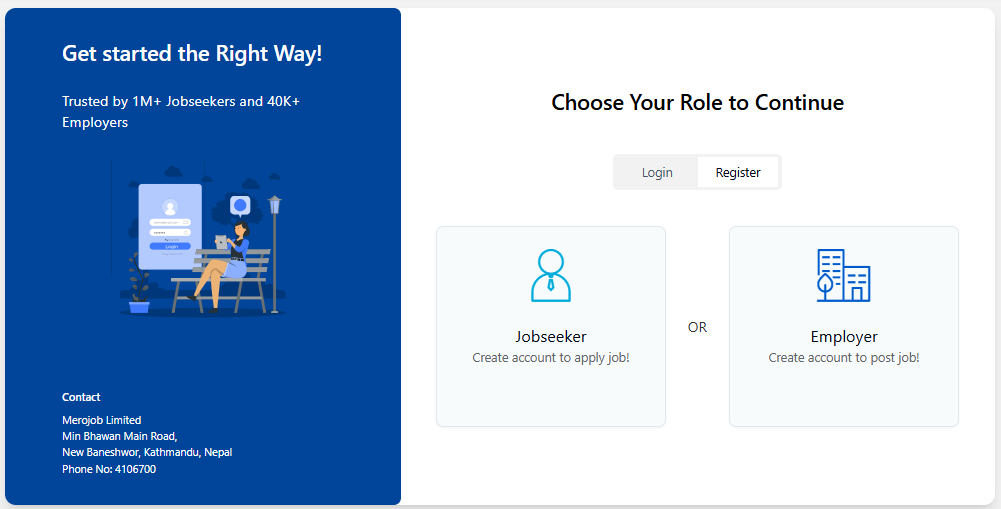Click the Contact heading
The width and height of the screenshot is (1001, 509).
[x=81, y=397]
